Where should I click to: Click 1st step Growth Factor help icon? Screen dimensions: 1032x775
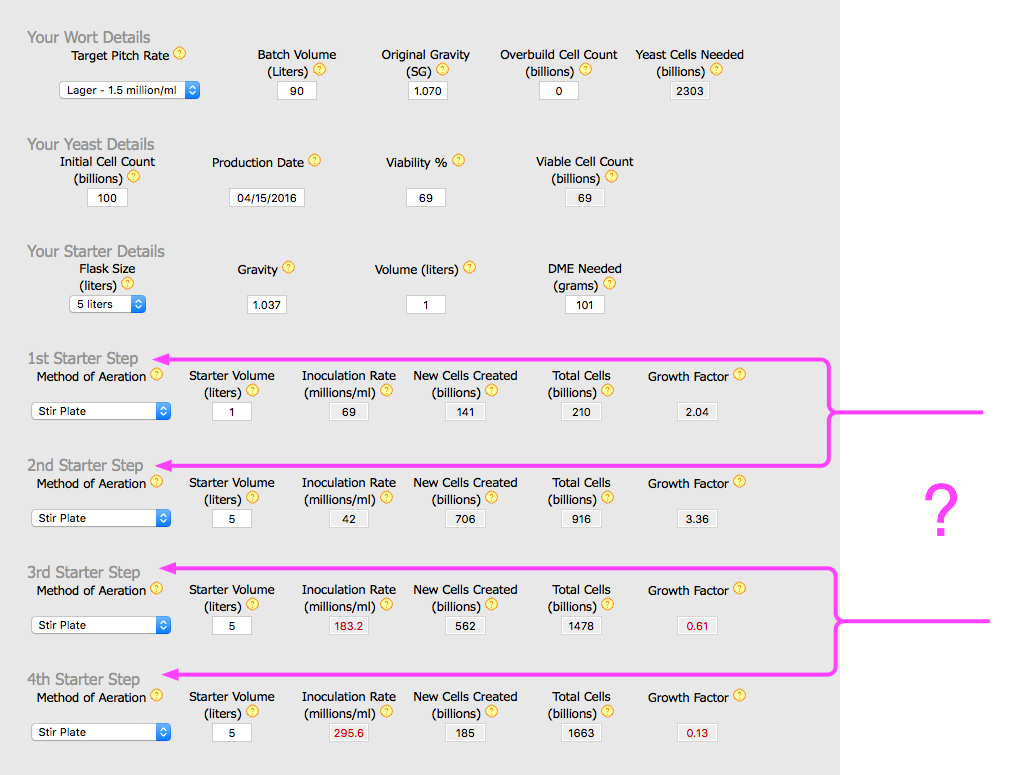coord(740,374)
